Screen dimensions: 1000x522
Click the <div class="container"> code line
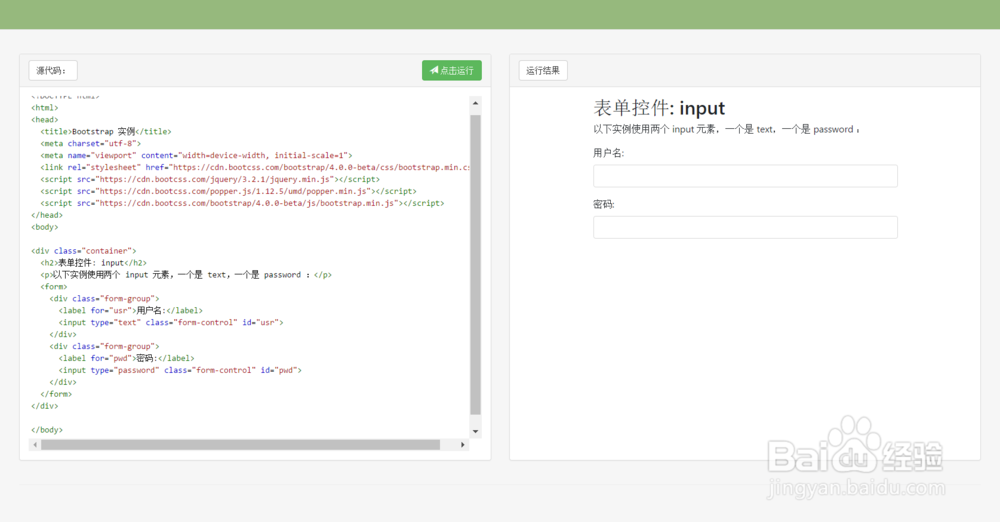pos(84,251)
